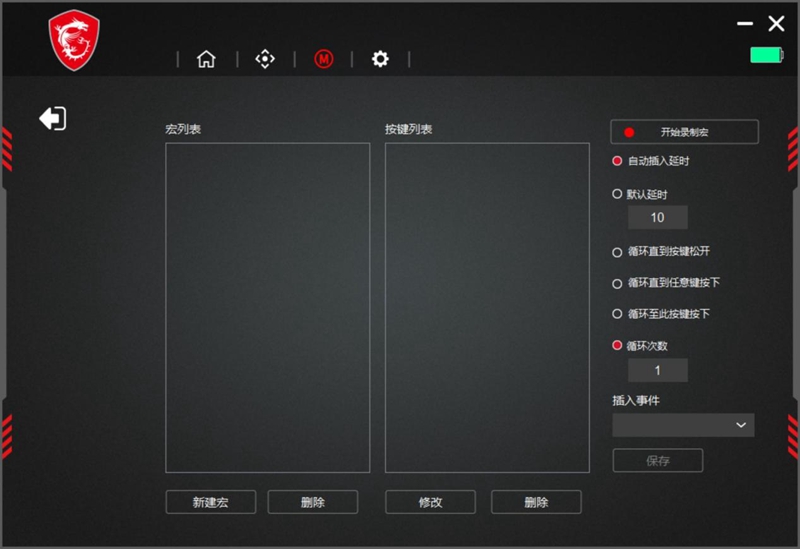
Task: Select 循环次数 radio button
Action: 617,345
